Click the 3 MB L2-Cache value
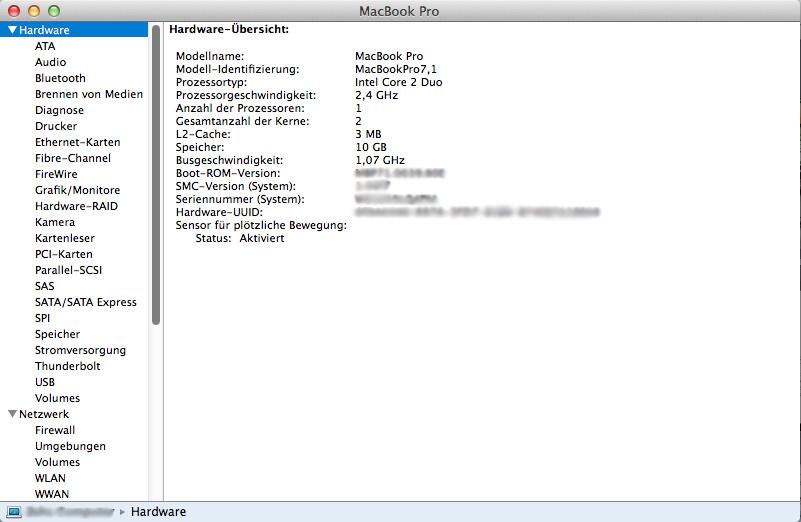The image size is (801, 522). click(368, 134)
